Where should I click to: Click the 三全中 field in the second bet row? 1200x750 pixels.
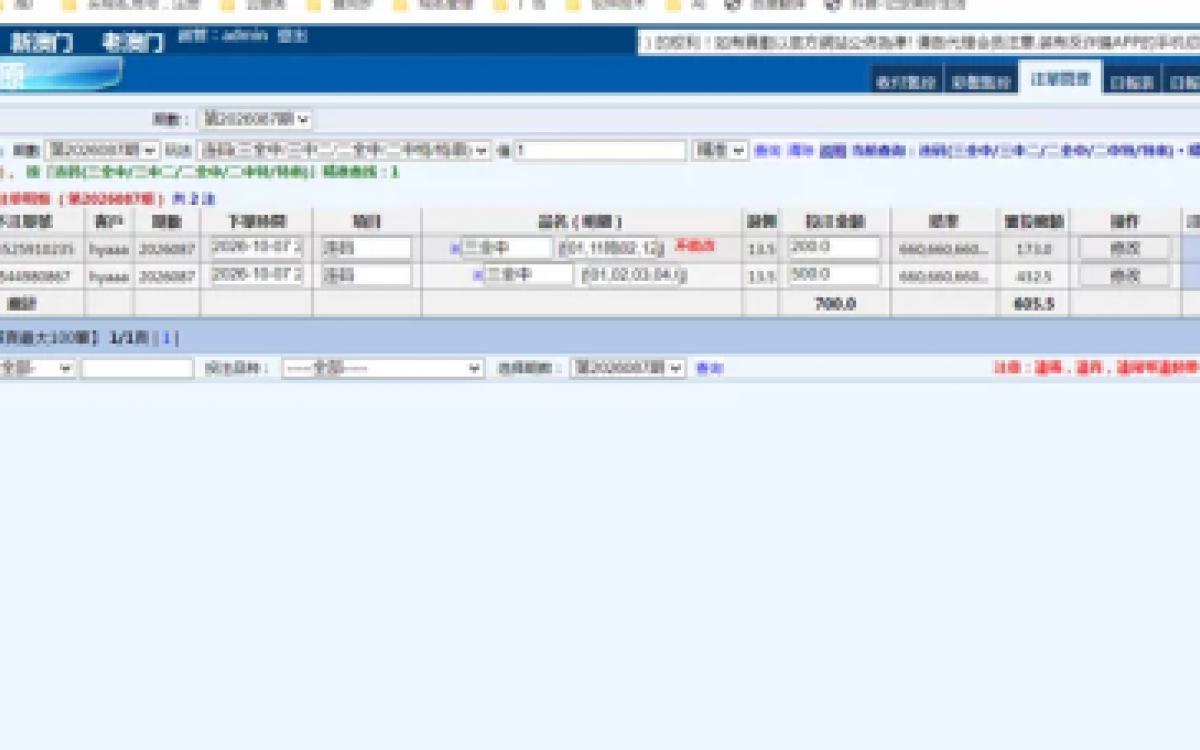coord(529,275)
